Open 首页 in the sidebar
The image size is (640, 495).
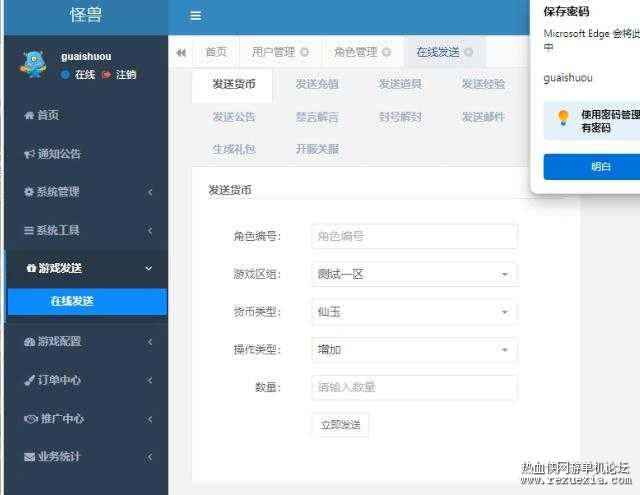pos(87,115)
